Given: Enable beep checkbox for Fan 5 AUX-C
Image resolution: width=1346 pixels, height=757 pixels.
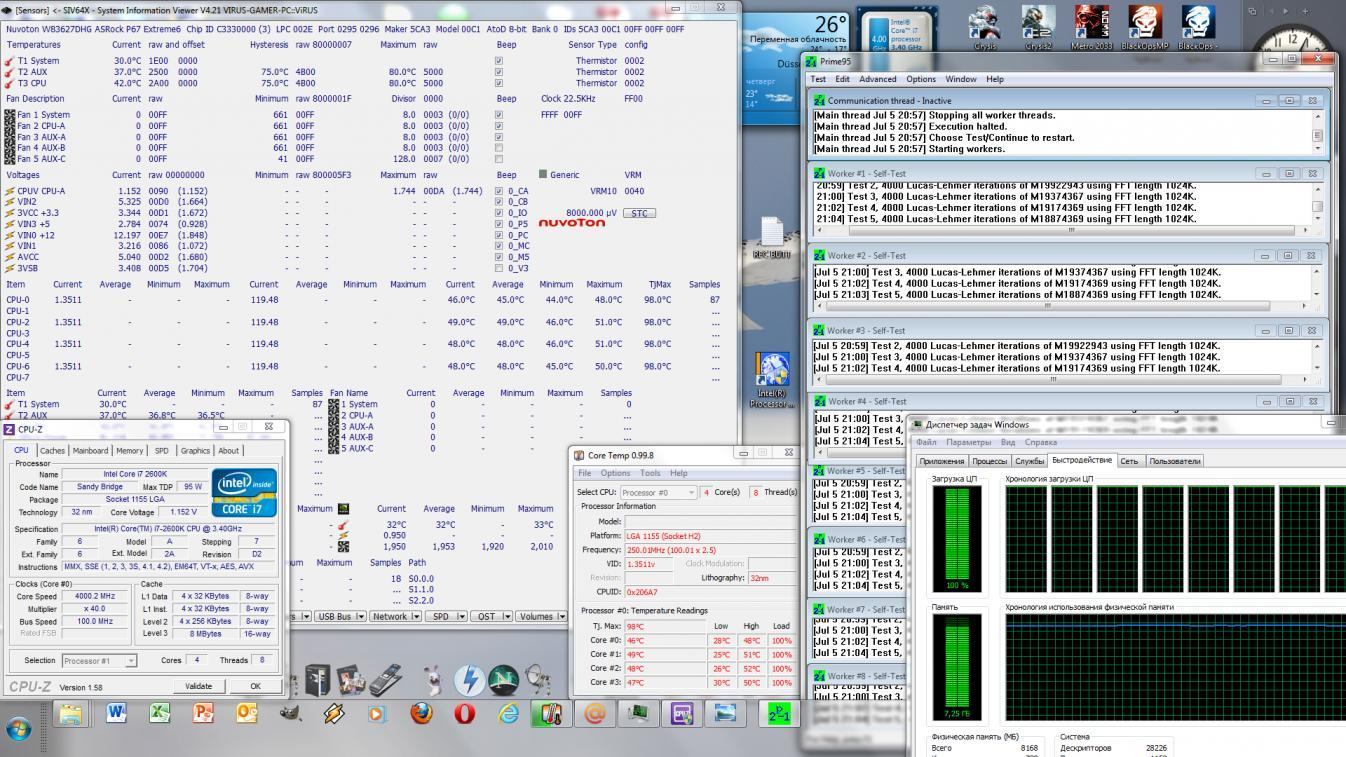Looking at the screenshot, I should (x=499, y=159).
